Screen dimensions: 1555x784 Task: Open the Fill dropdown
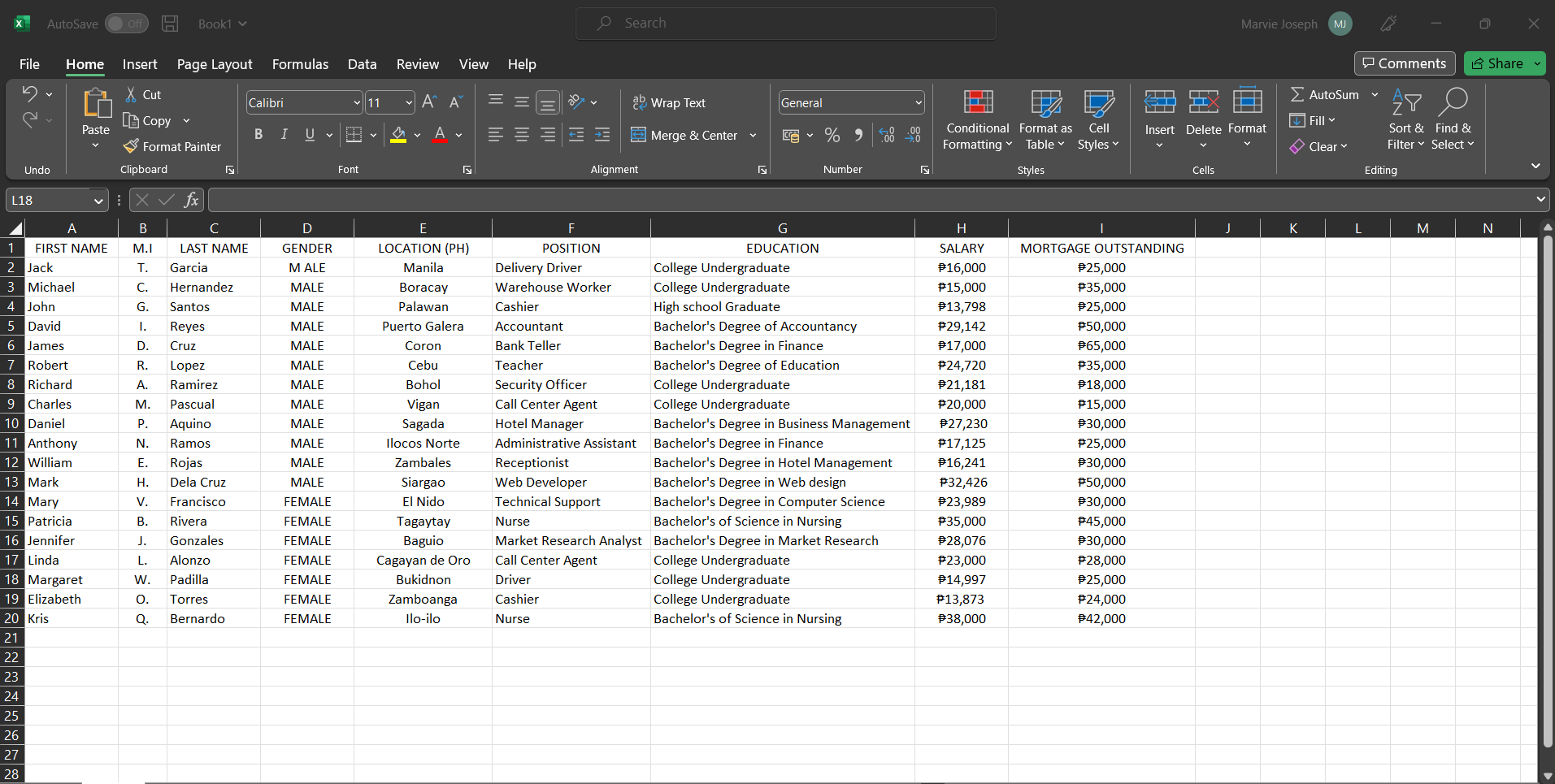click(x=1313, y=120)
